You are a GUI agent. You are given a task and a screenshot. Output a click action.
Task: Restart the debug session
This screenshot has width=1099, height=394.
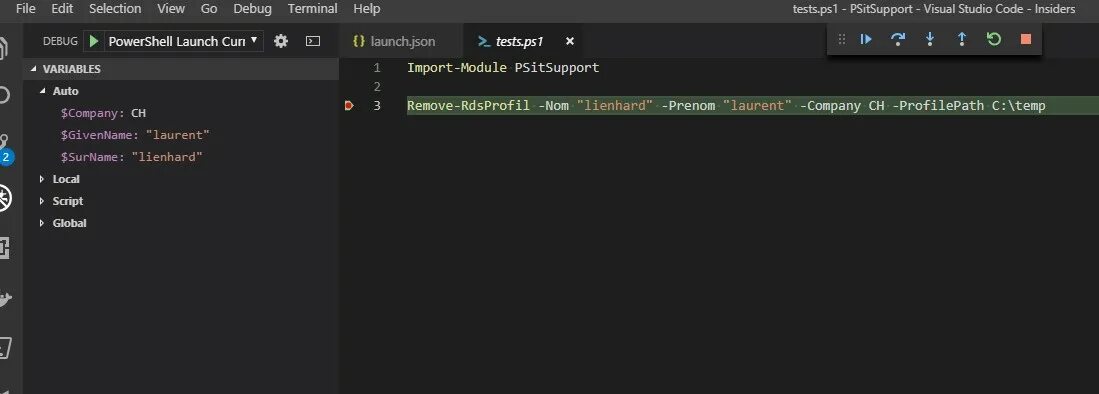994,39
